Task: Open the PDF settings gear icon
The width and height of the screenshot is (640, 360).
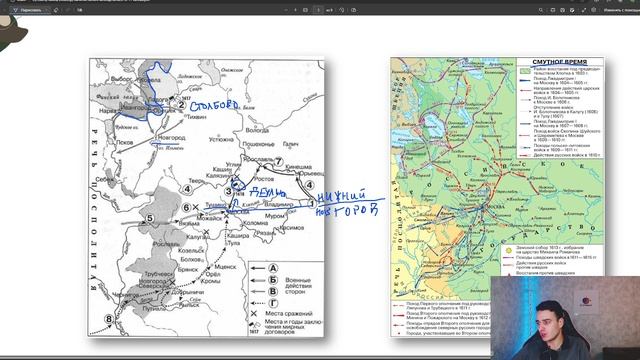Action: (593, 10)
